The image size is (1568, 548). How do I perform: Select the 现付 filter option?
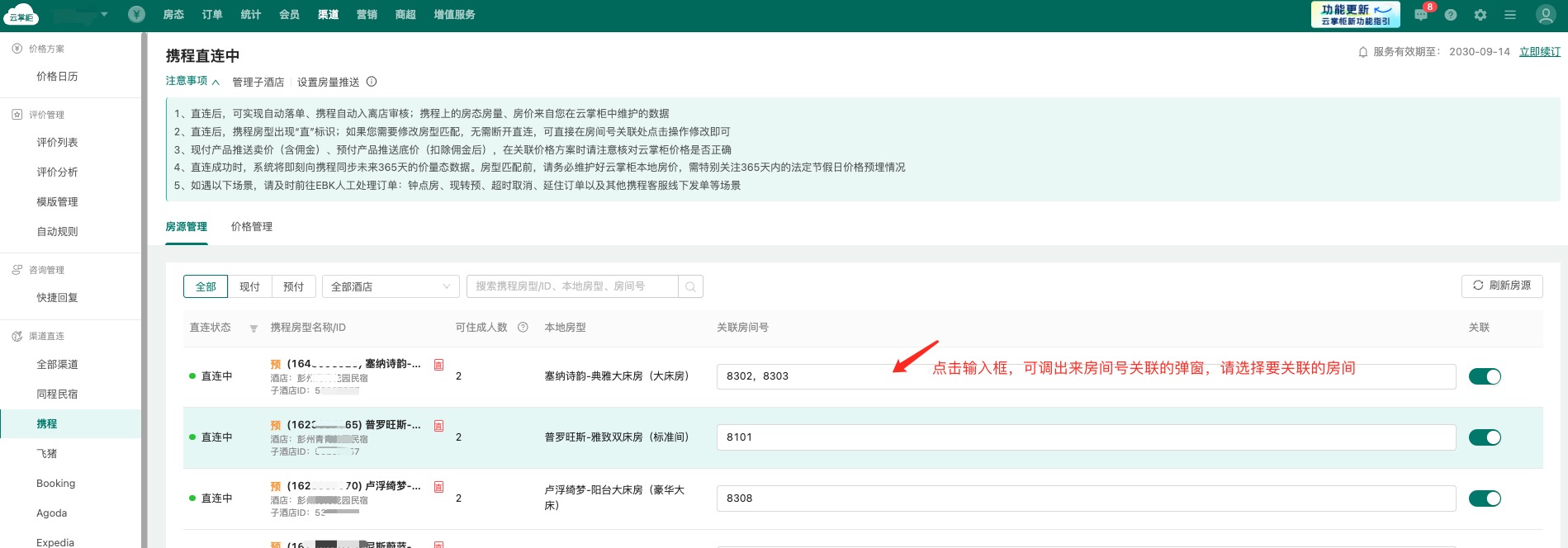pyautogui.click(x=249, y=286)
